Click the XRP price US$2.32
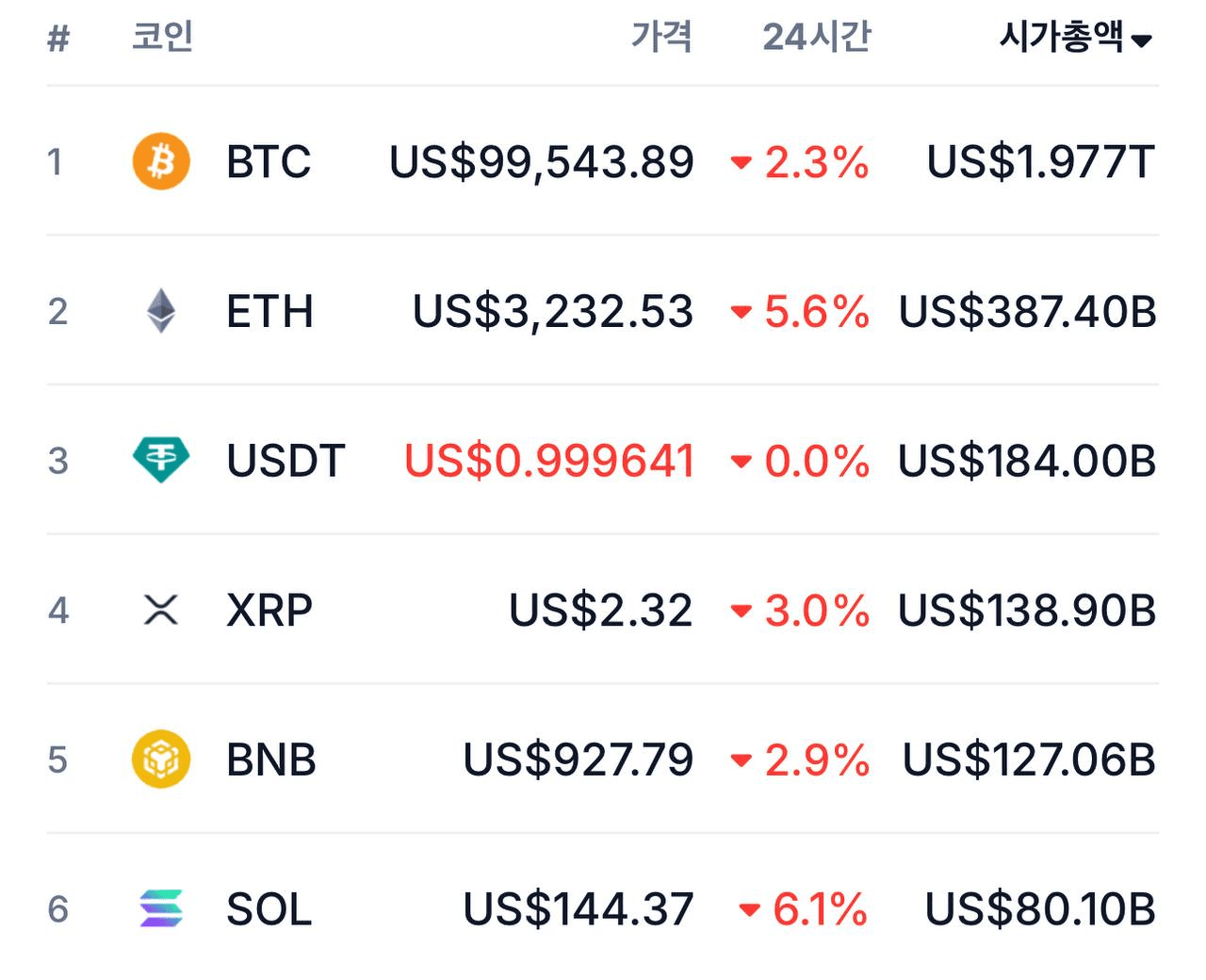1206x980 pixels. point(600,611)
